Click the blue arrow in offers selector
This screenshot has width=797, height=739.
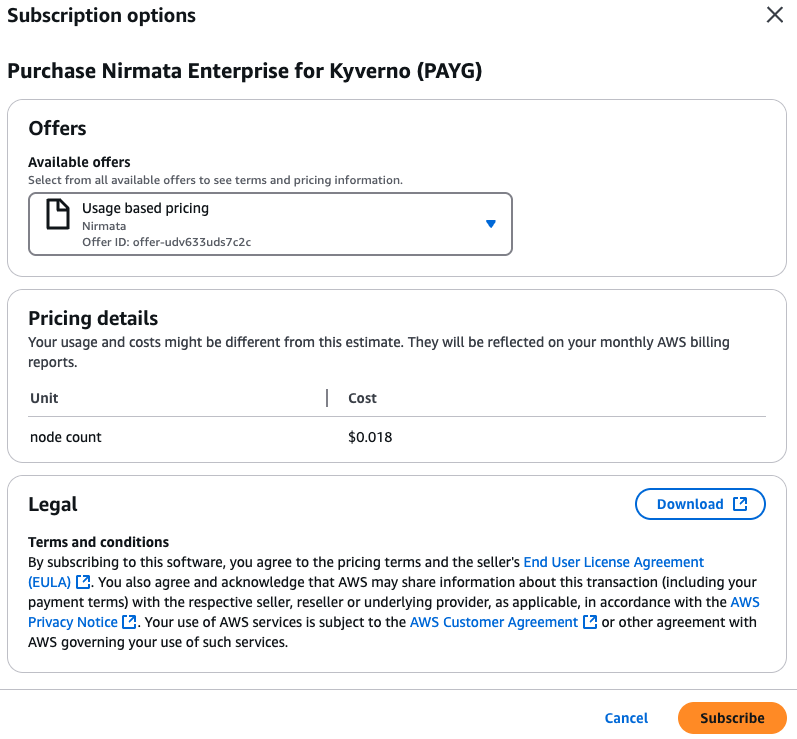491,224
